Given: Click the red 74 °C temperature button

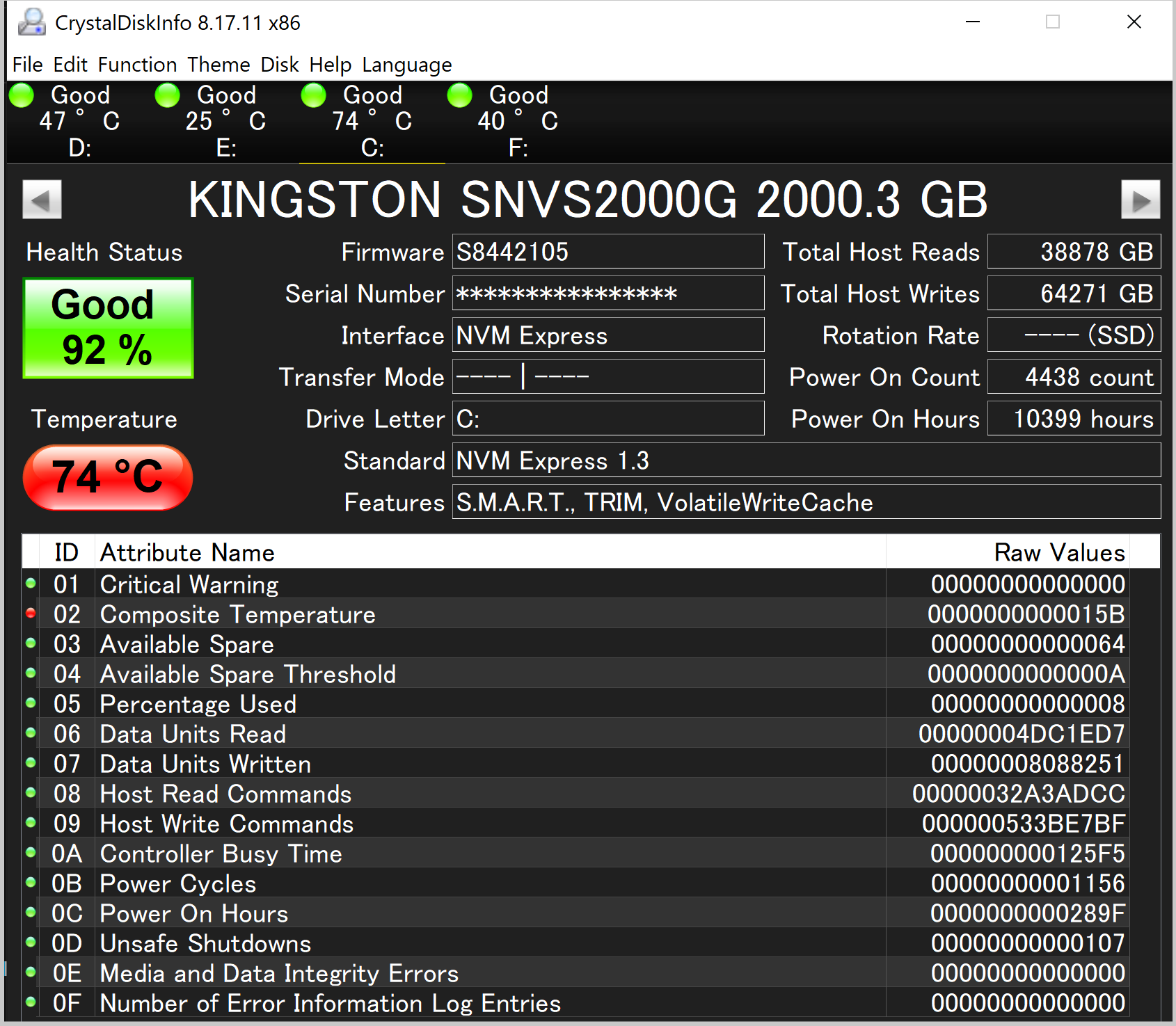Looking at the screenshot, I should pos(108,477).
